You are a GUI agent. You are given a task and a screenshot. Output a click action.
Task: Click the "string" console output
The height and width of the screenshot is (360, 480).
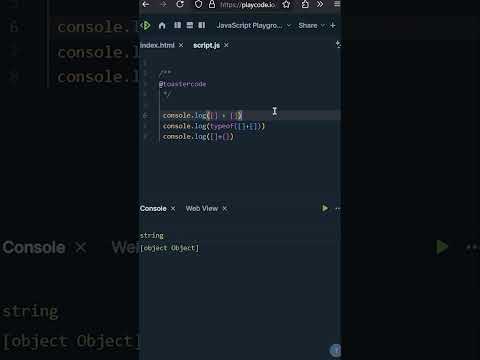click(152, 236)
